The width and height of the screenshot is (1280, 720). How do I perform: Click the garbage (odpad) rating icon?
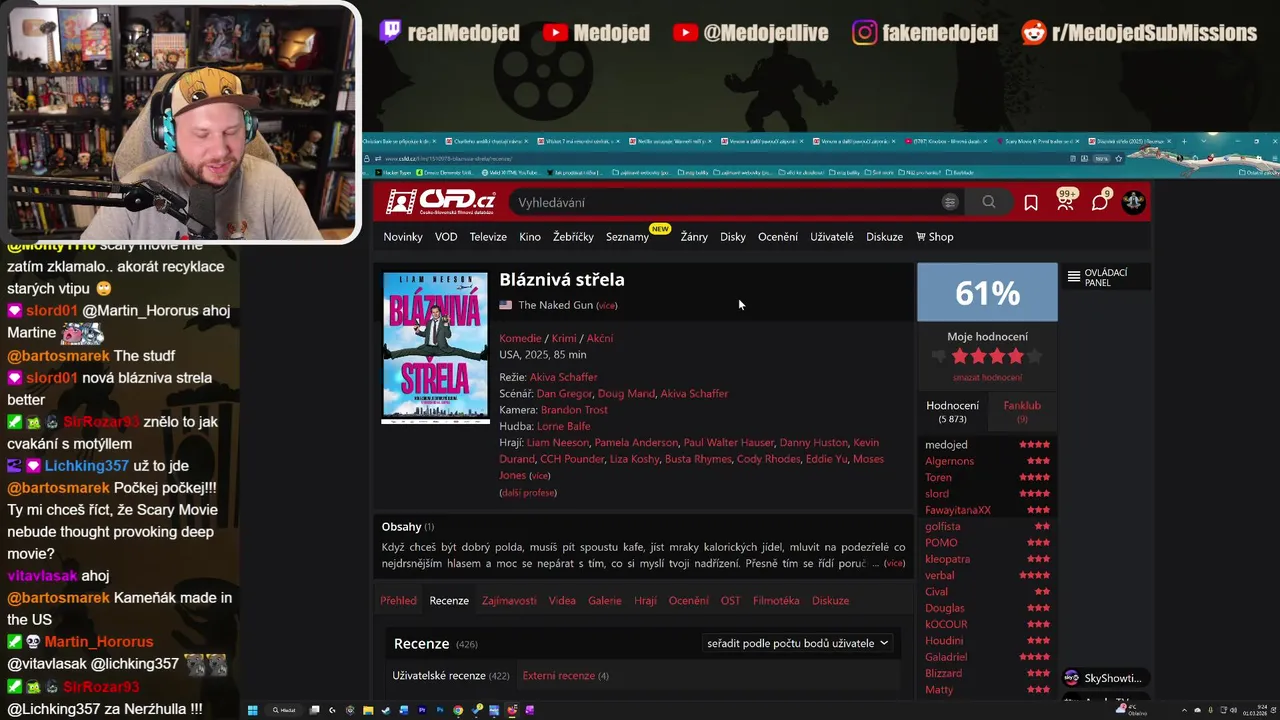[939, 356]
